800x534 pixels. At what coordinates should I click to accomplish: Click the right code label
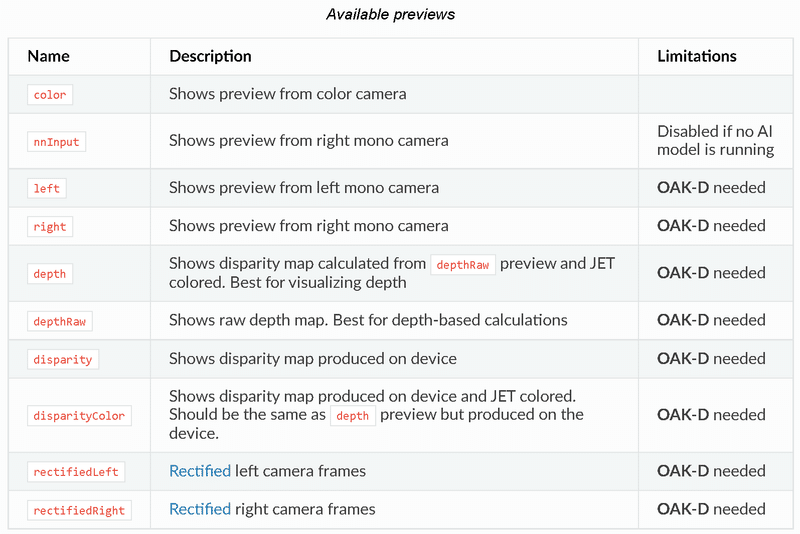50,227
